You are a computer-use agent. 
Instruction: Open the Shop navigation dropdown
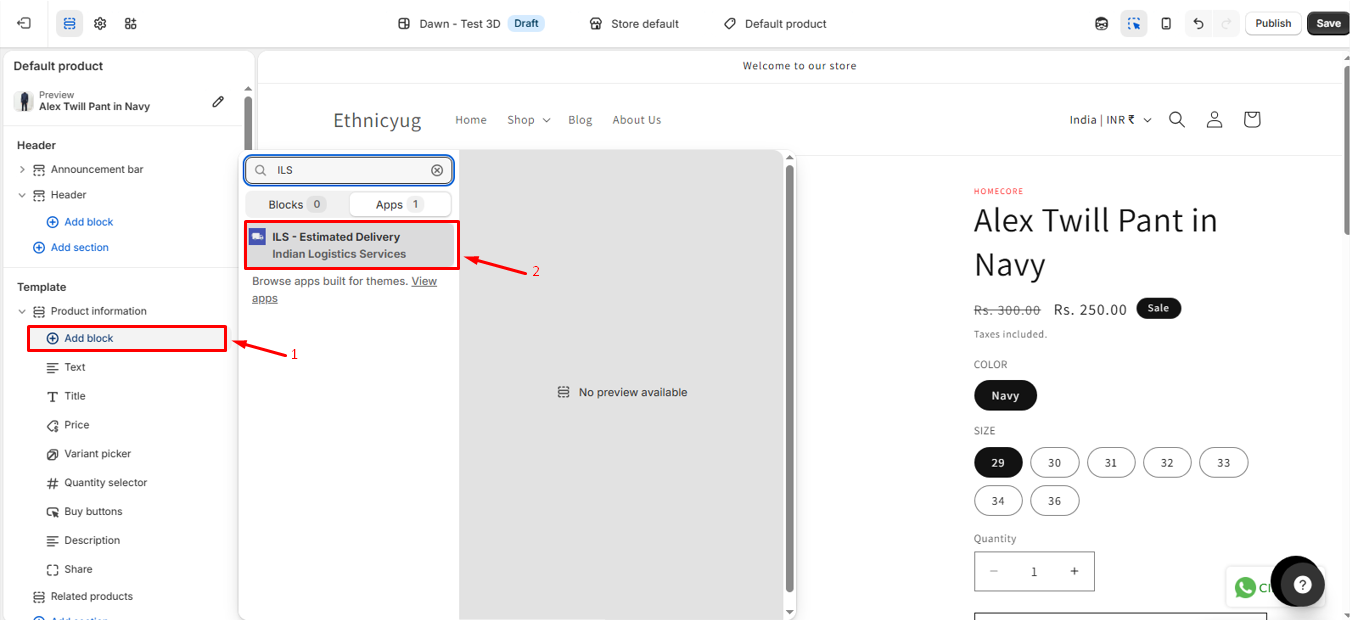(x=527, y=119)
